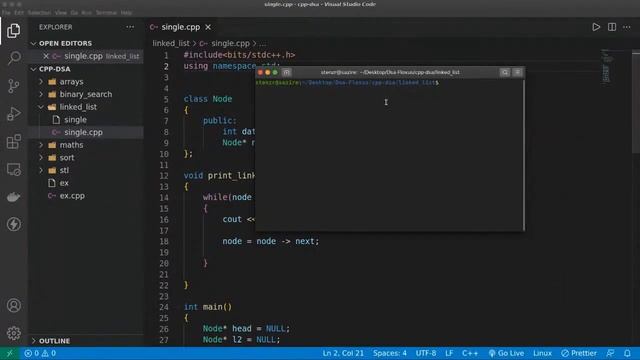Open the View menu
The image size is (640, 360).
61,13
